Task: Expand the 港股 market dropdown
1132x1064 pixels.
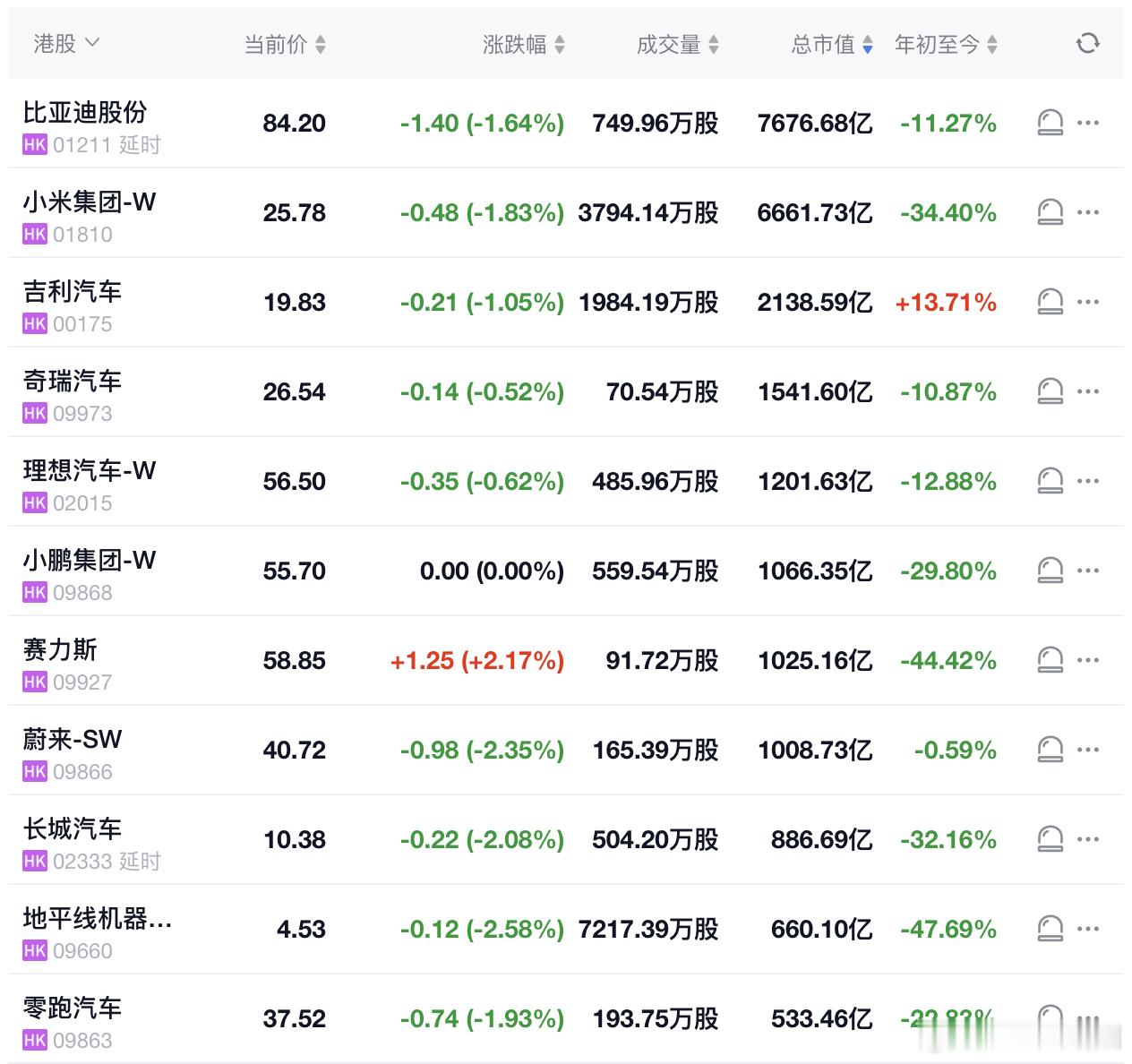Action: pyautogui.click(x=66, y=43)
